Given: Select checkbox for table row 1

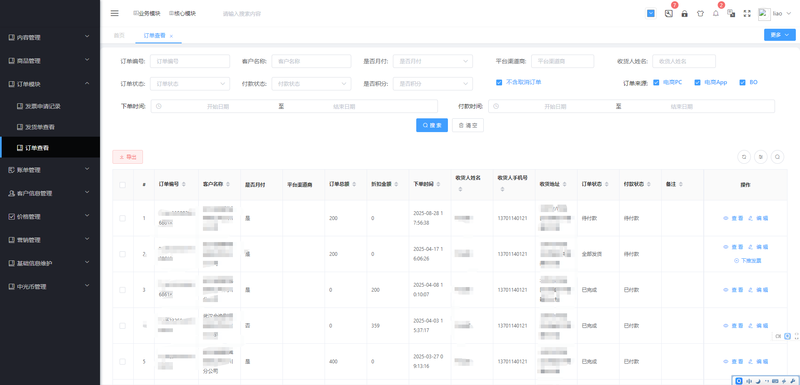Looking at the screenshot, I should pyautogui.click(x=122, y=218).
